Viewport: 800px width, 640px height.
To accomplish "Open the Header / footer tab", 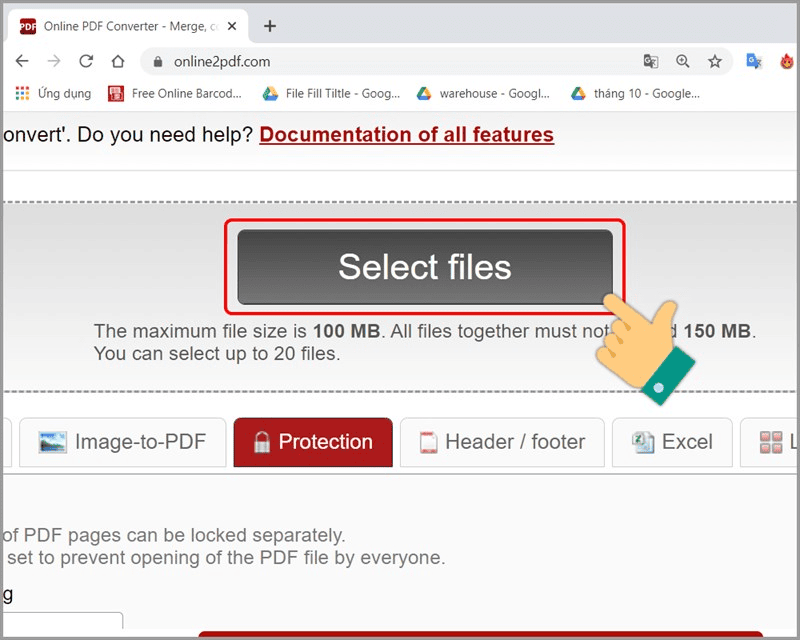I will pyautogui.click(x=502, y=442).
